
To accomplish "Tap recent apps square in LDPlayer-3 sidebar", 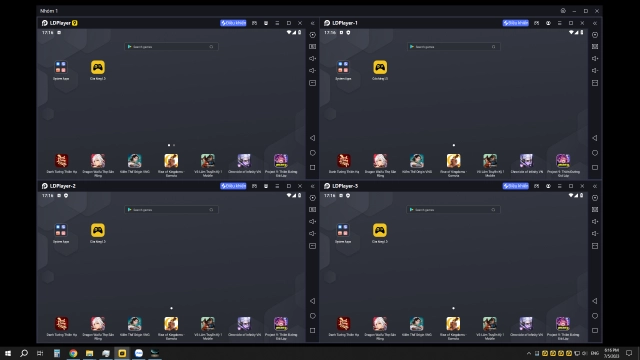I will pos(595,330).
